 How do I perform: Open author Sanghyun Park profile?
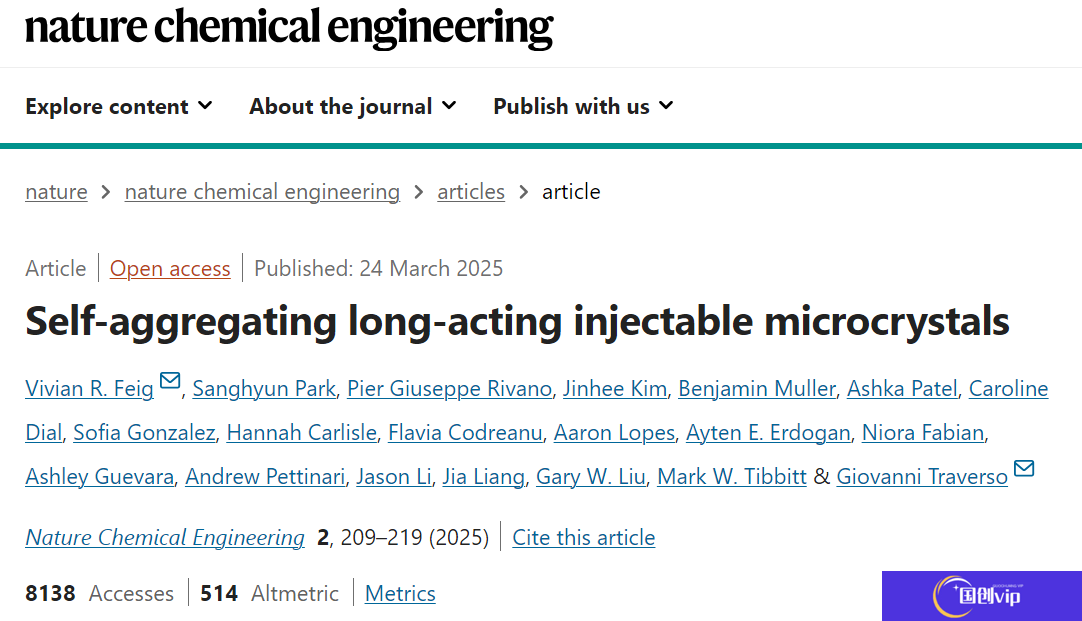click(264, 388)
